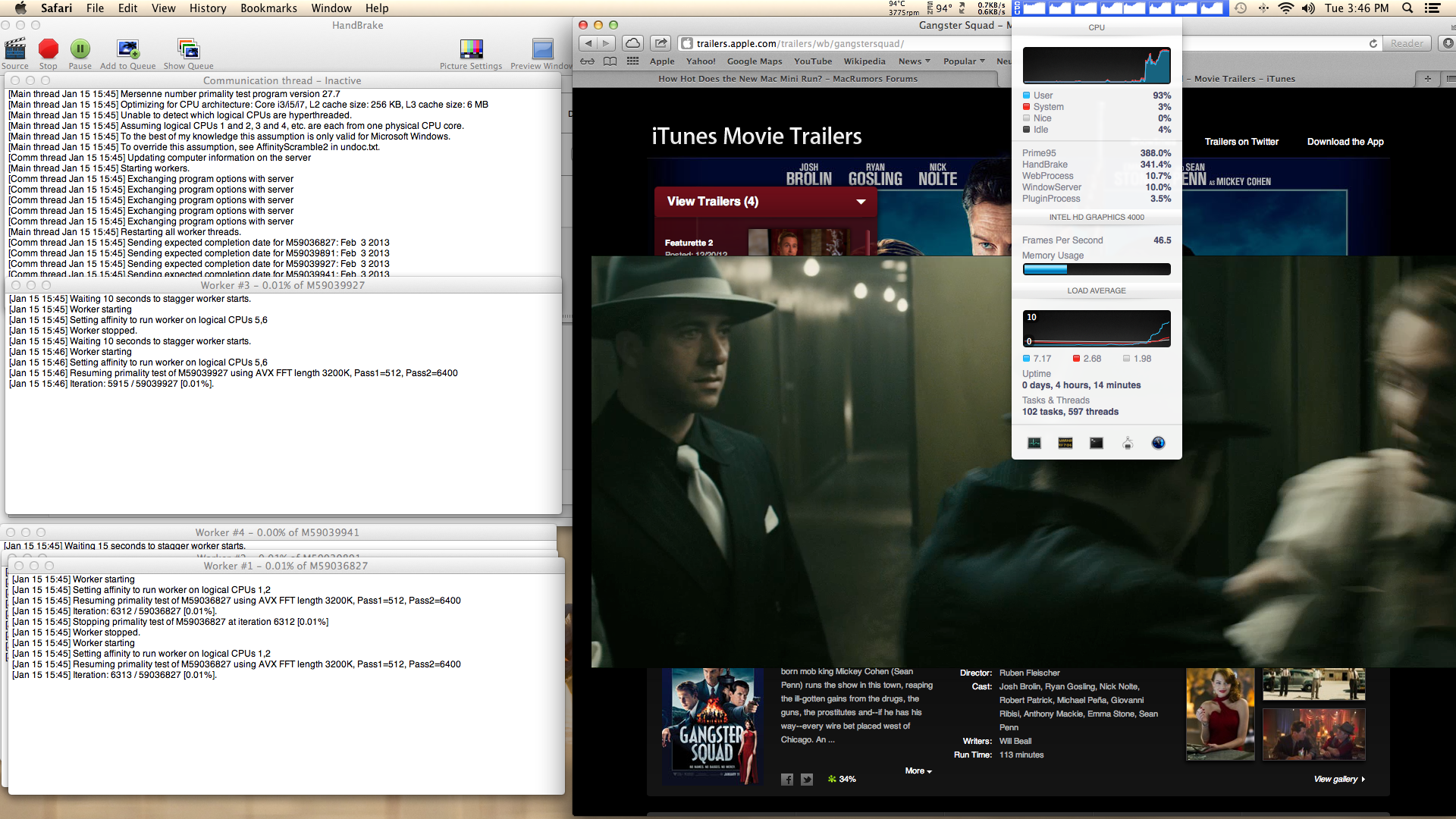Screen dimensions: 1456x819
Task: Open Safari Reading List glasses icon
Action: coord(588,61)
